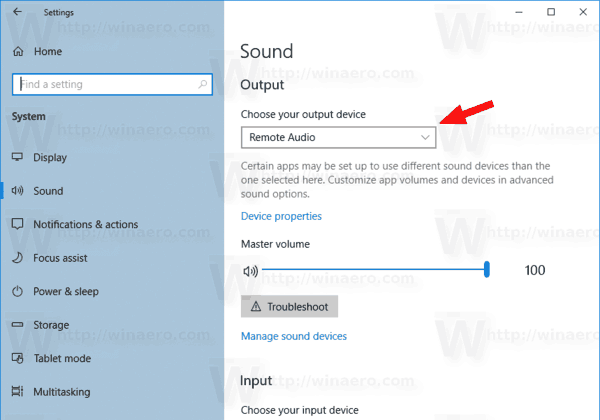Open the Device properties link

click(x=281, y=216)
